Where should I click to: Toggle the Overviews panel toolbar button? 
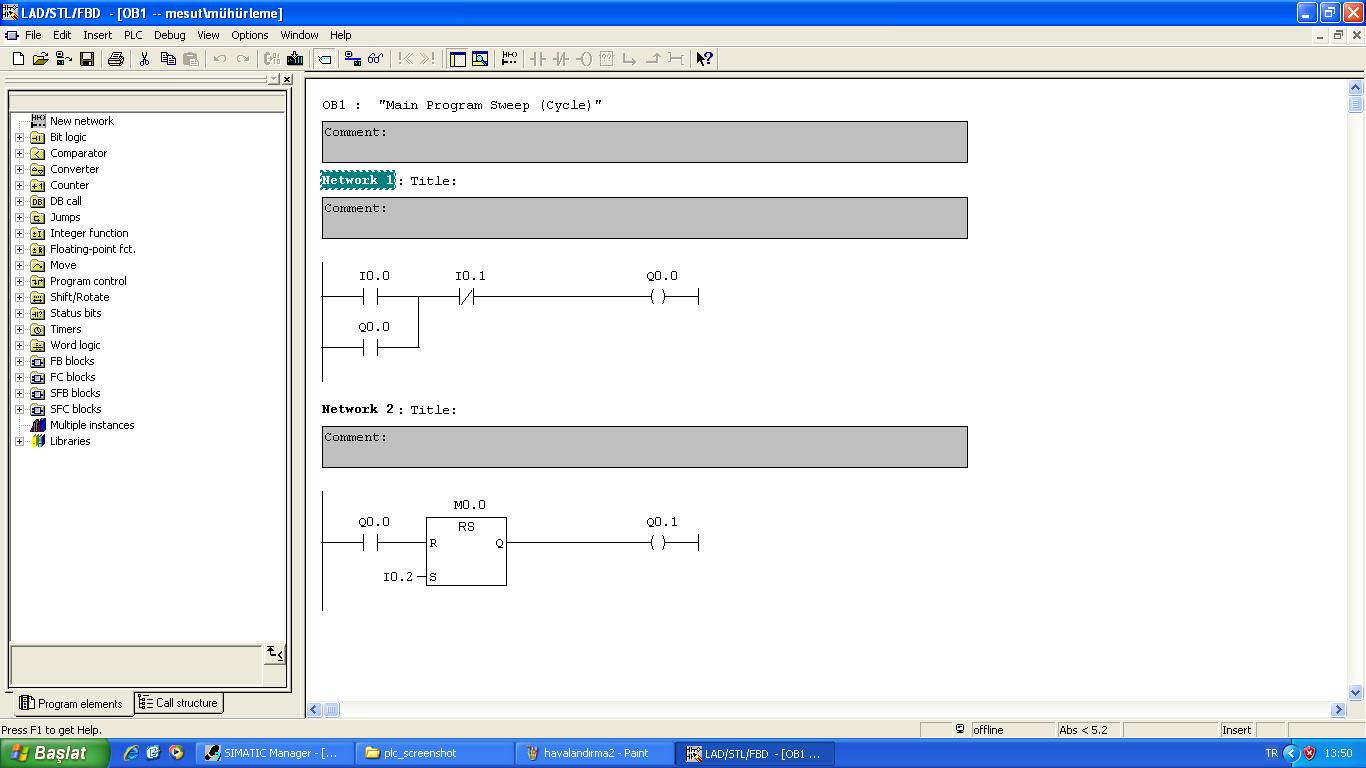[458, 59]
